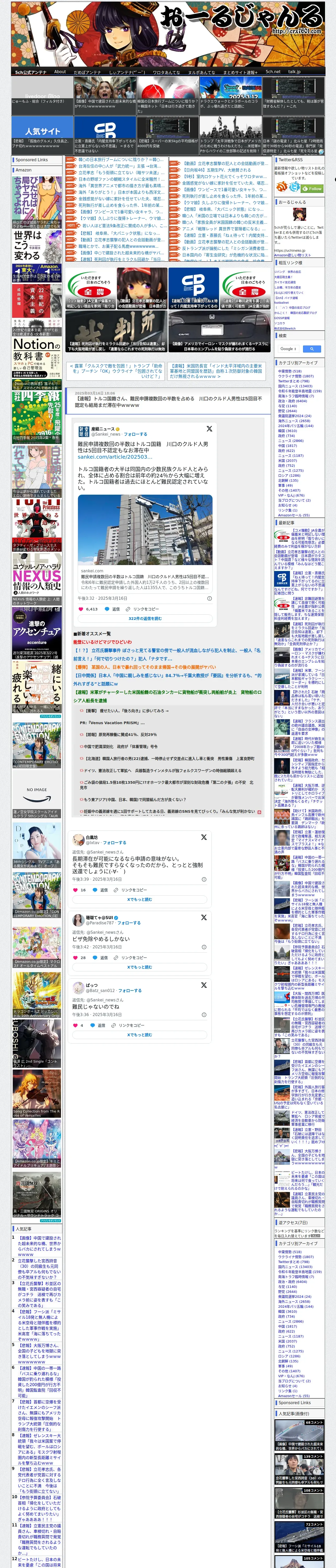Copy link icon on 珊瑚てゃ@SUI tweet
This screenshot has height=1568, width=336.
(x=116, y=958)
